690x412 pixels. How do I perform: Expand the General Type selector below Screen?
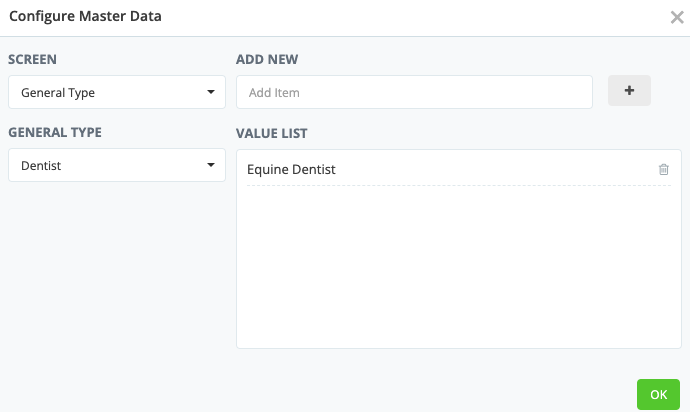point(117,166)
